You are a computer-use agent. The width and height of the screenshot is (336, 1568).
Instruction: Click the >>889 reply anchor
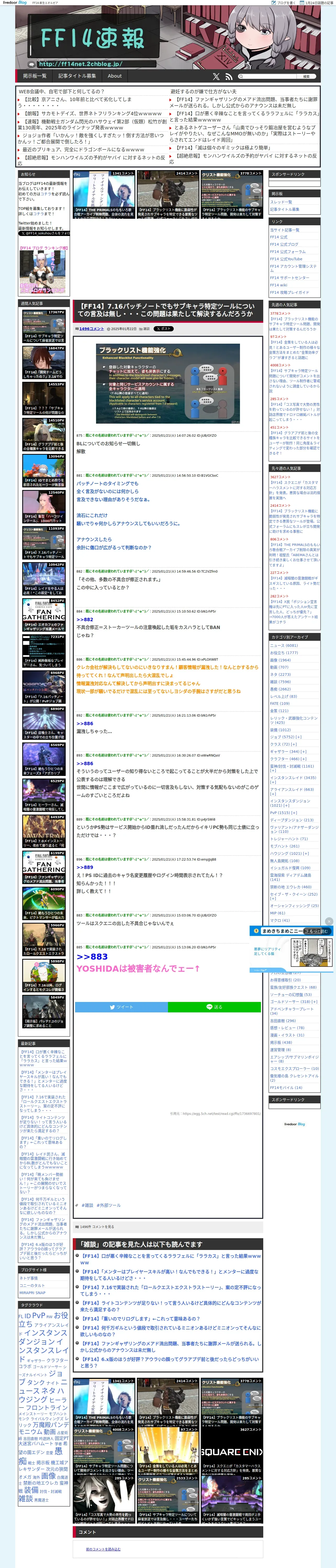click(x=85, y=867)
